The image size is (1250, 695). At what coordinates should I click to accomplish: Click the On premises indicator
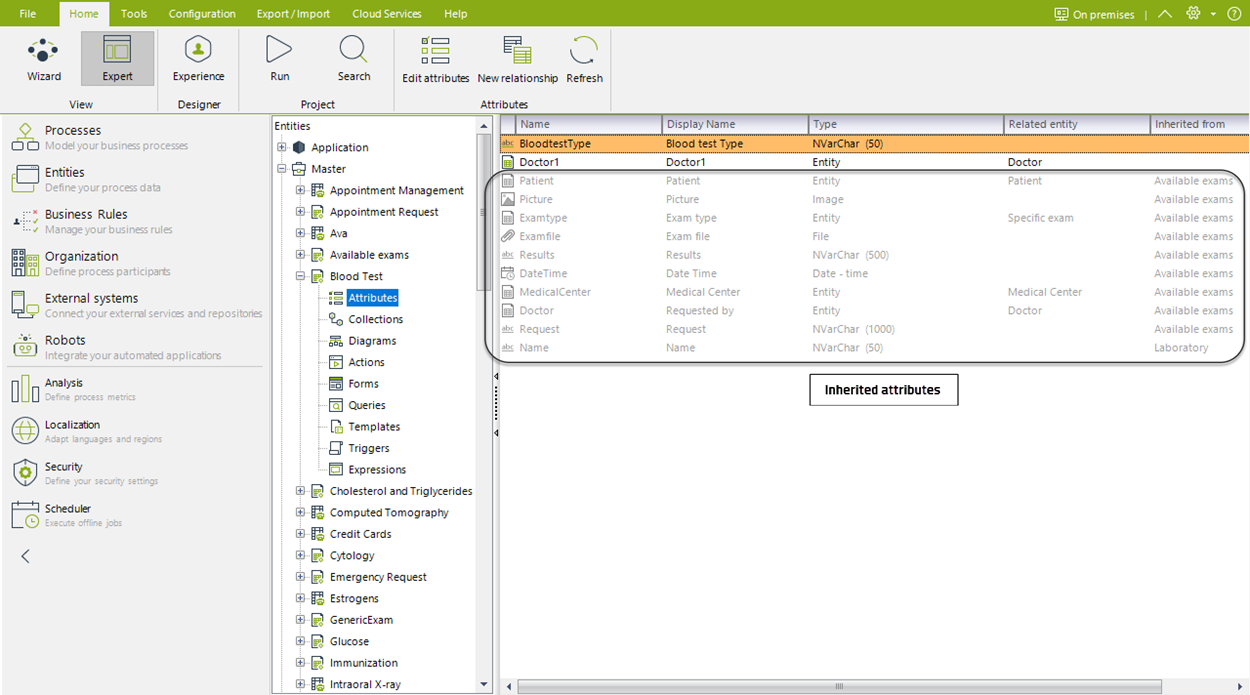point(1094,14)
